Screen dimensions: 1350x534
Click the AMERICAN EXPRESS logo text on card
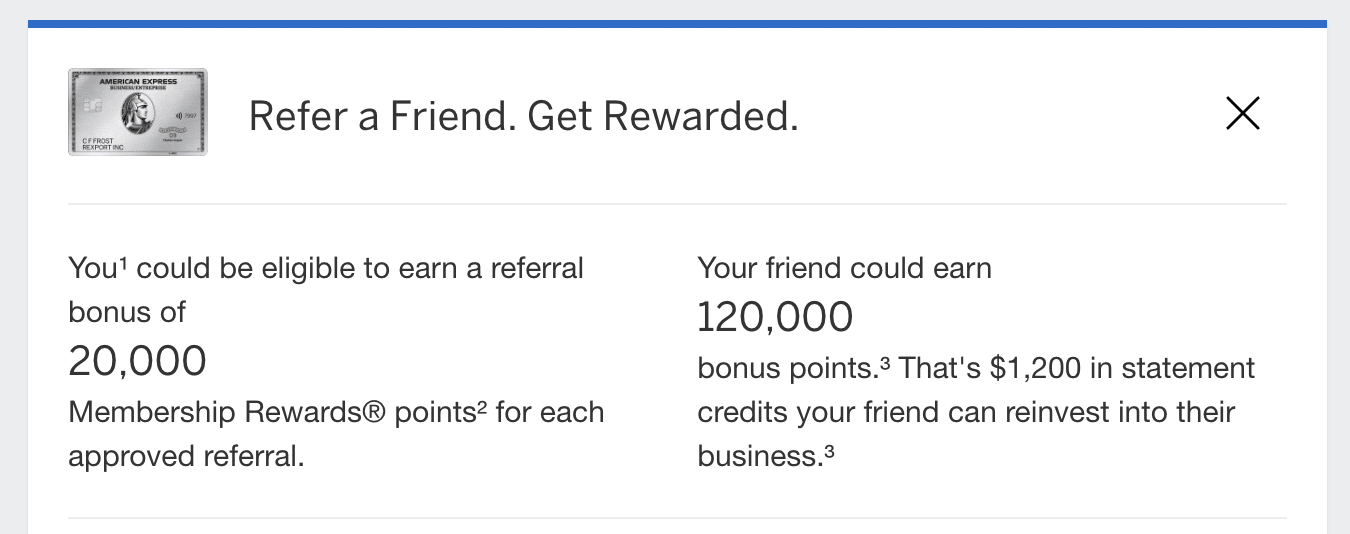[138, 81]
